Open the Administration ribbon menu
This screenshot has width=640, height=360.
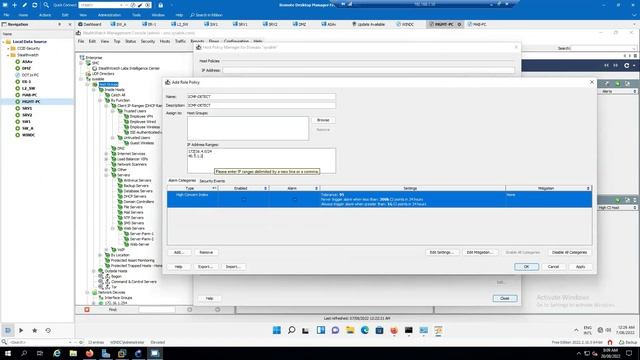[x=109, y=15]
